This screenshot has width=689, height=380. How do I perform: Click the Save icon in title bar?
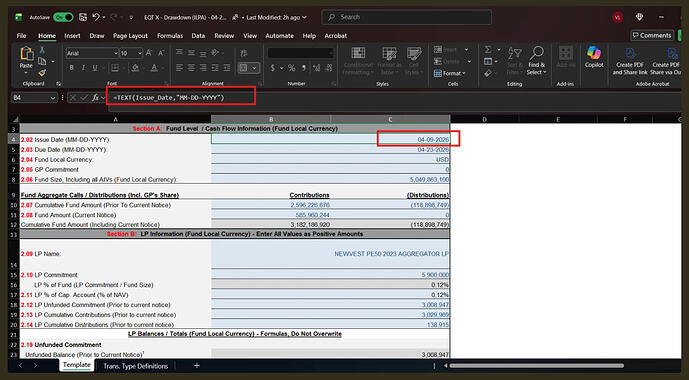[83, 17]
